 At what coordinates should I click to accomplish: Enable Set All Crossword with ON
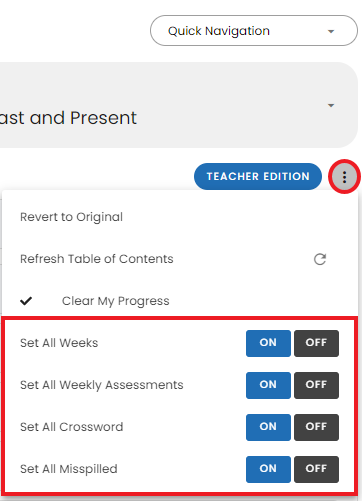click(268, 427)
